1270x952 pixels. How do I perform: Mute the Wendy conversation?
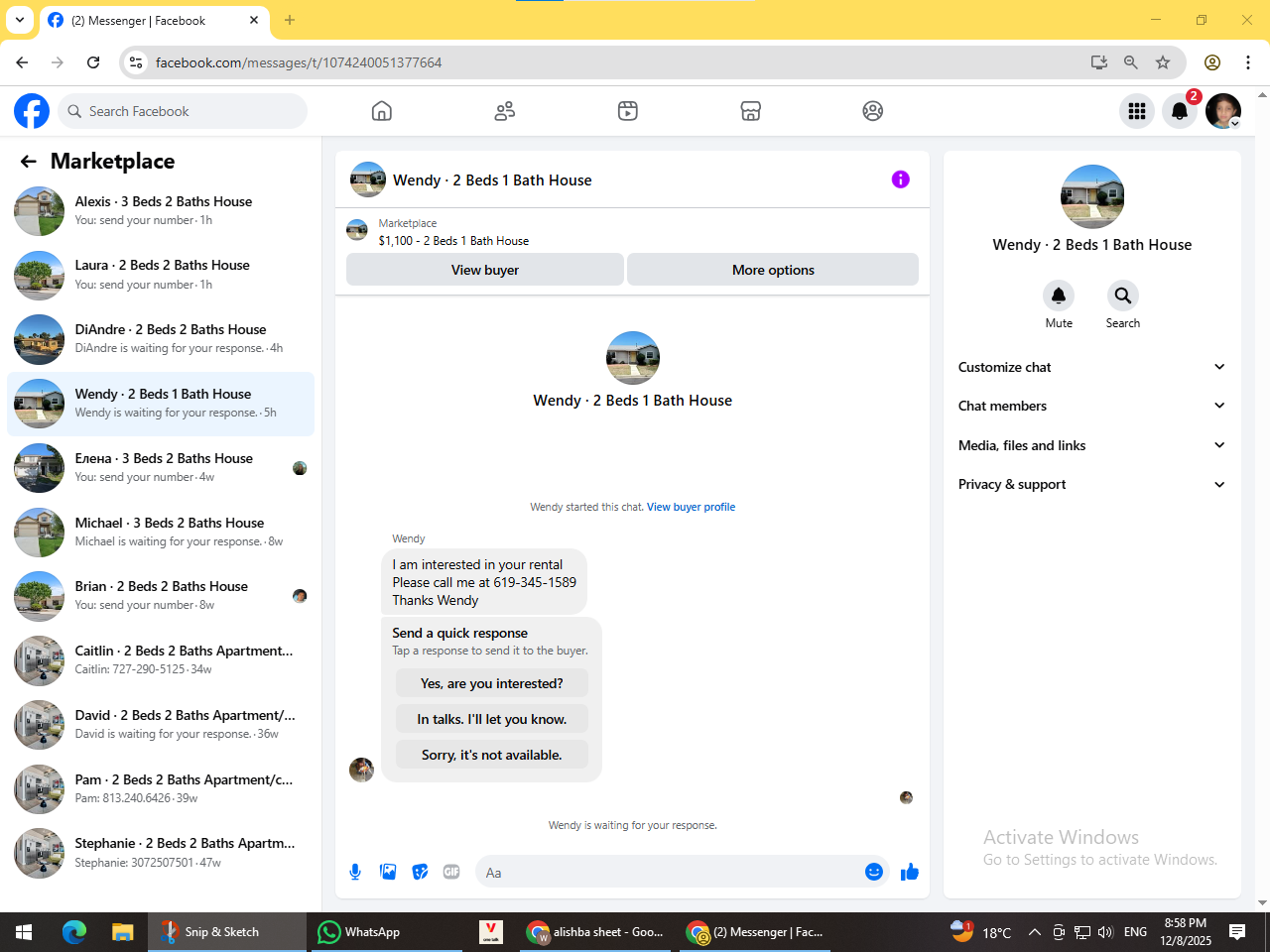pyautogui.click(x=1059, y=296)
